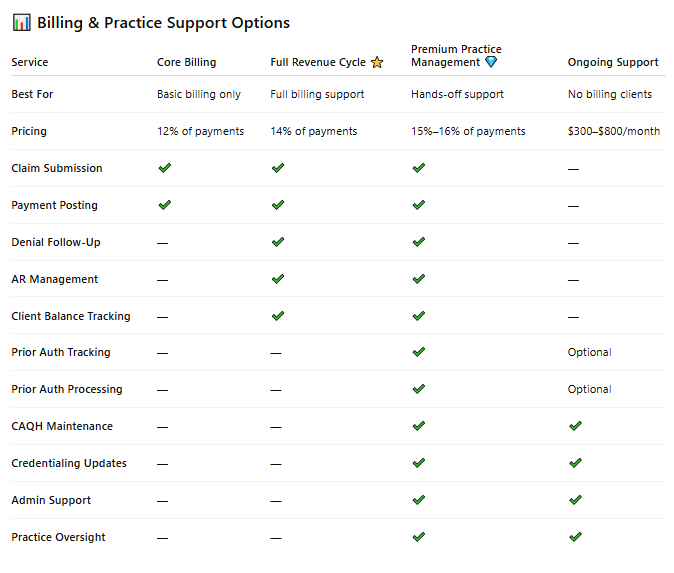
Task: Click Premium column's Prior Auth Tracking checkmark
Action: 419,352
